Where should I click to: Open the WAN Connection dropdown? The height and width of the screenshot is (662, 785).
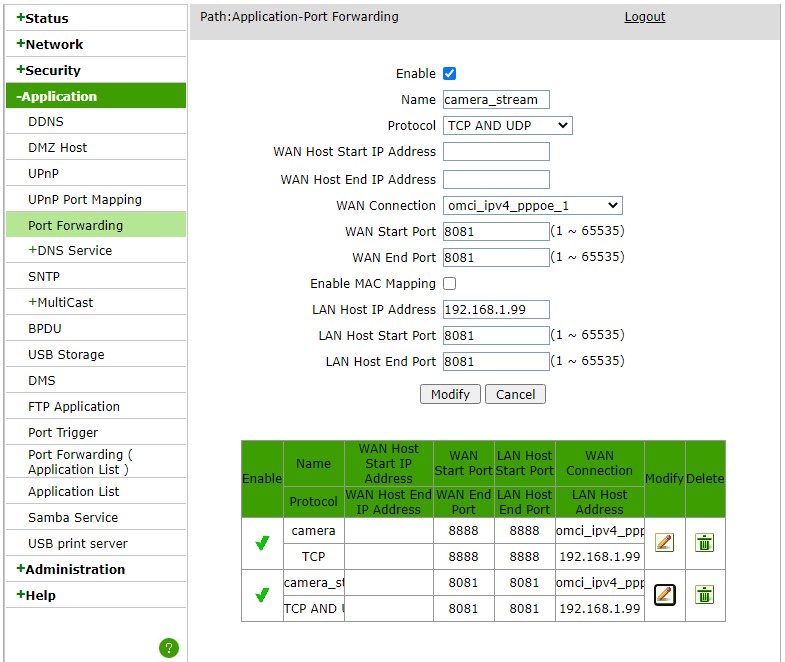click(x=533, y=205)
